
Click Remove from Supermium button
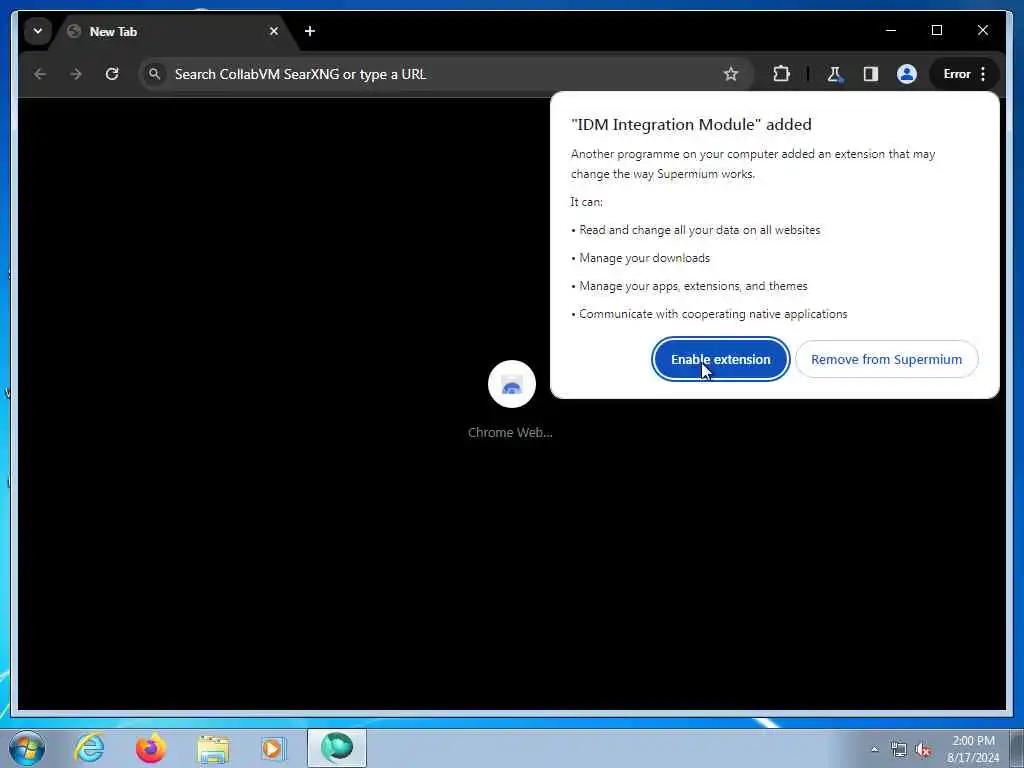click(886, 359)
